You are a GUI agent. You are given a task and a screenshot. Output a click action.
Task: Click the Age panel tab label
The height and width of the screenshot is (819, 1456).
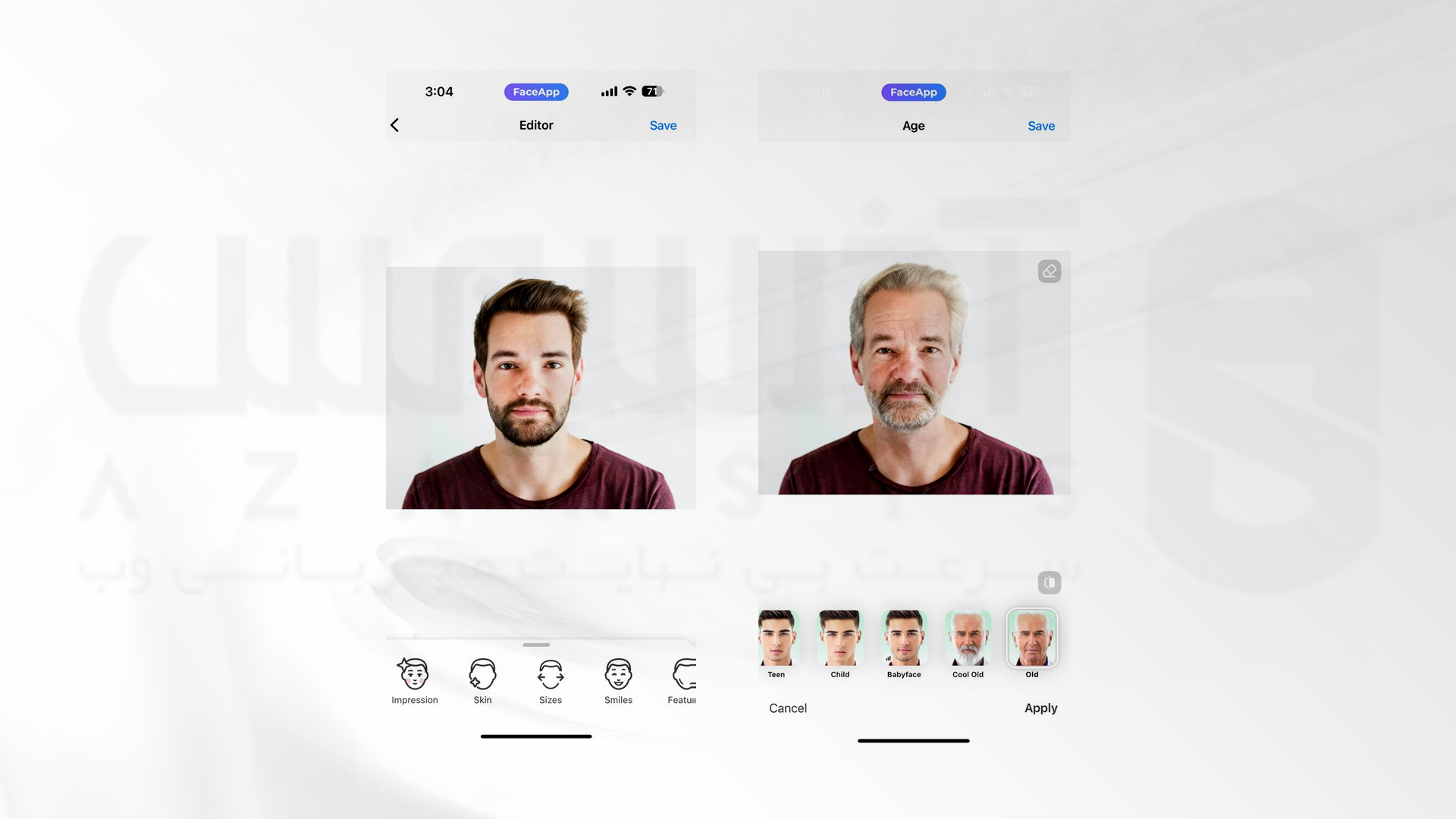[x=913, y=125]
